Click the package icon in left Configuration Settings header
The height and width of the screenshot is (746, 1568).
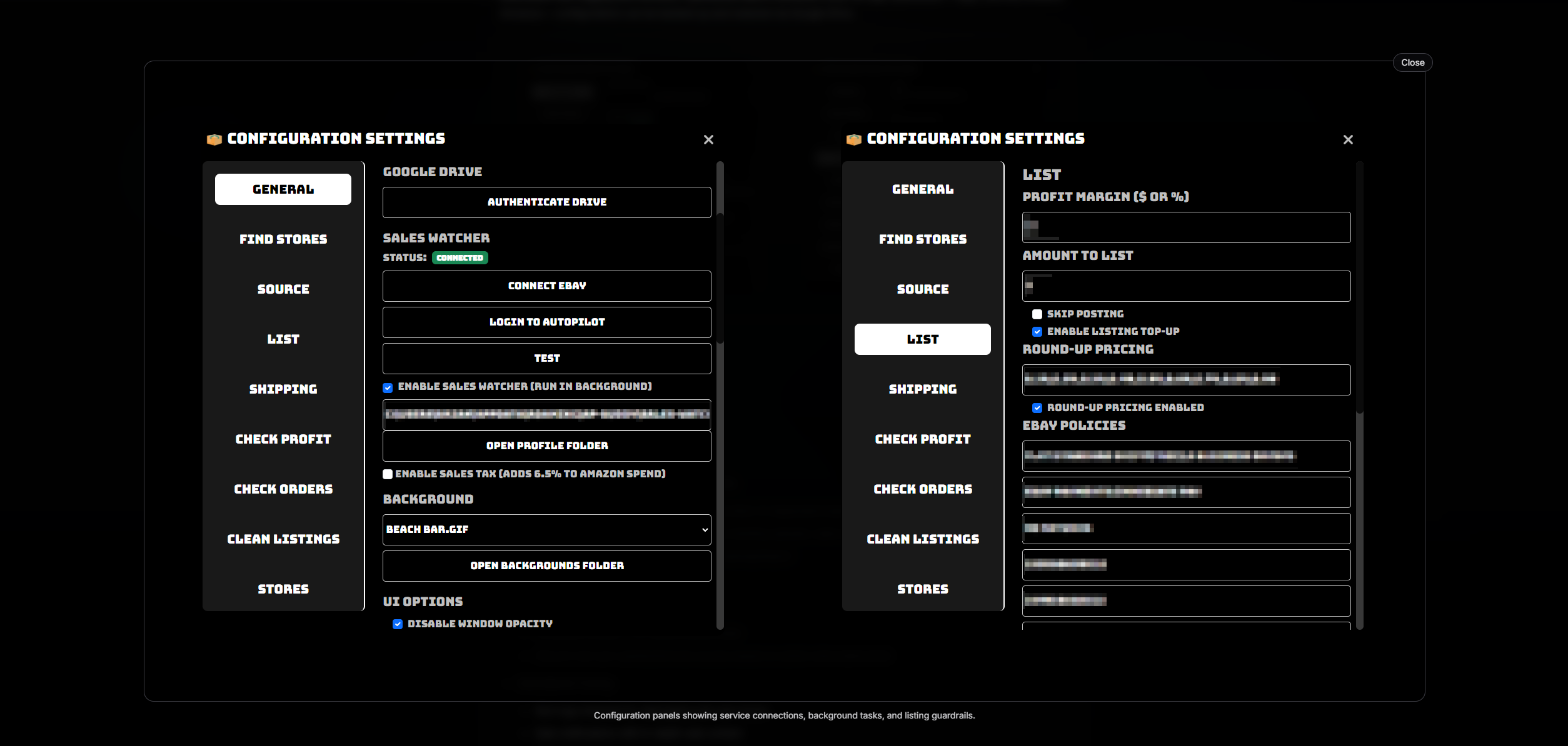[214, 139]
